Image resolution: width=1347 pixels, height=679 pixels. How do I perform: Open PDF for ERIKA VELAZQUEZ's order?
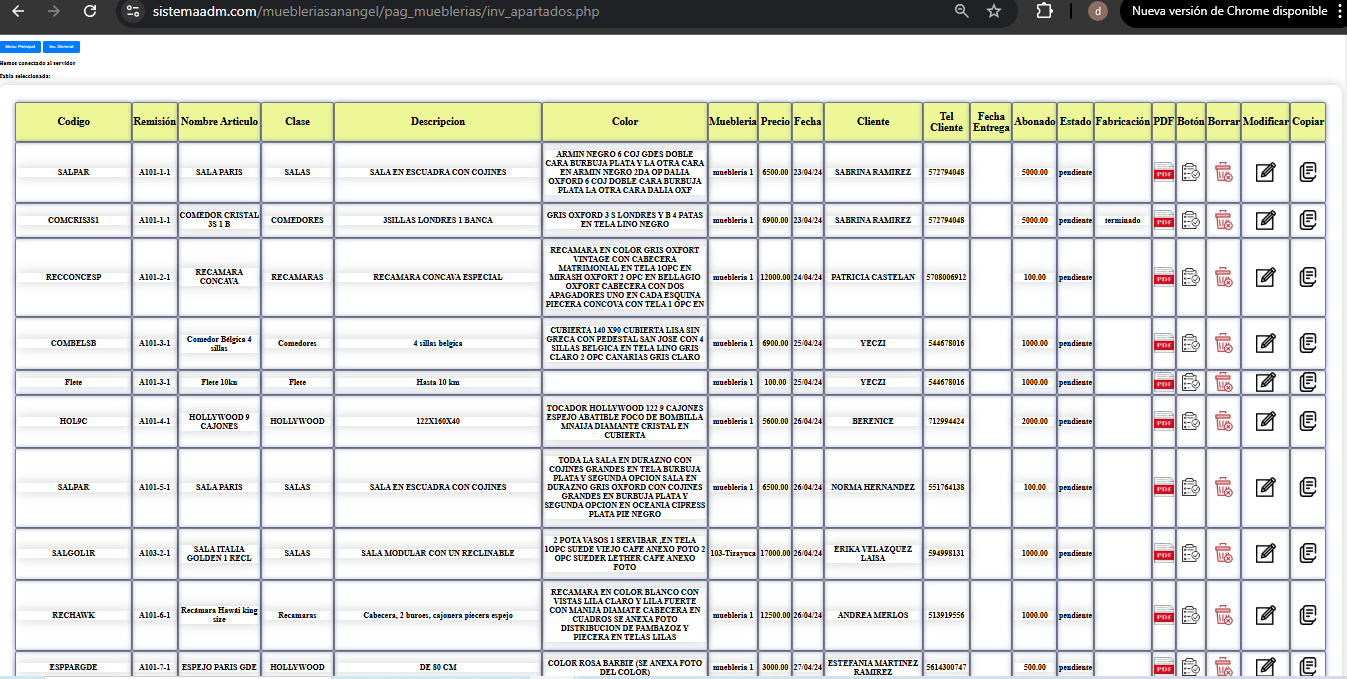pos(1164,553)
